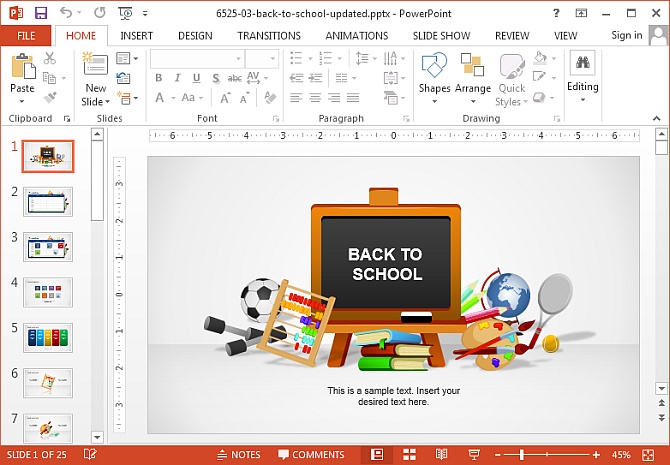
Task: Click the Reset slide icon
Action: pyautogui.click(x=123, y=78)
